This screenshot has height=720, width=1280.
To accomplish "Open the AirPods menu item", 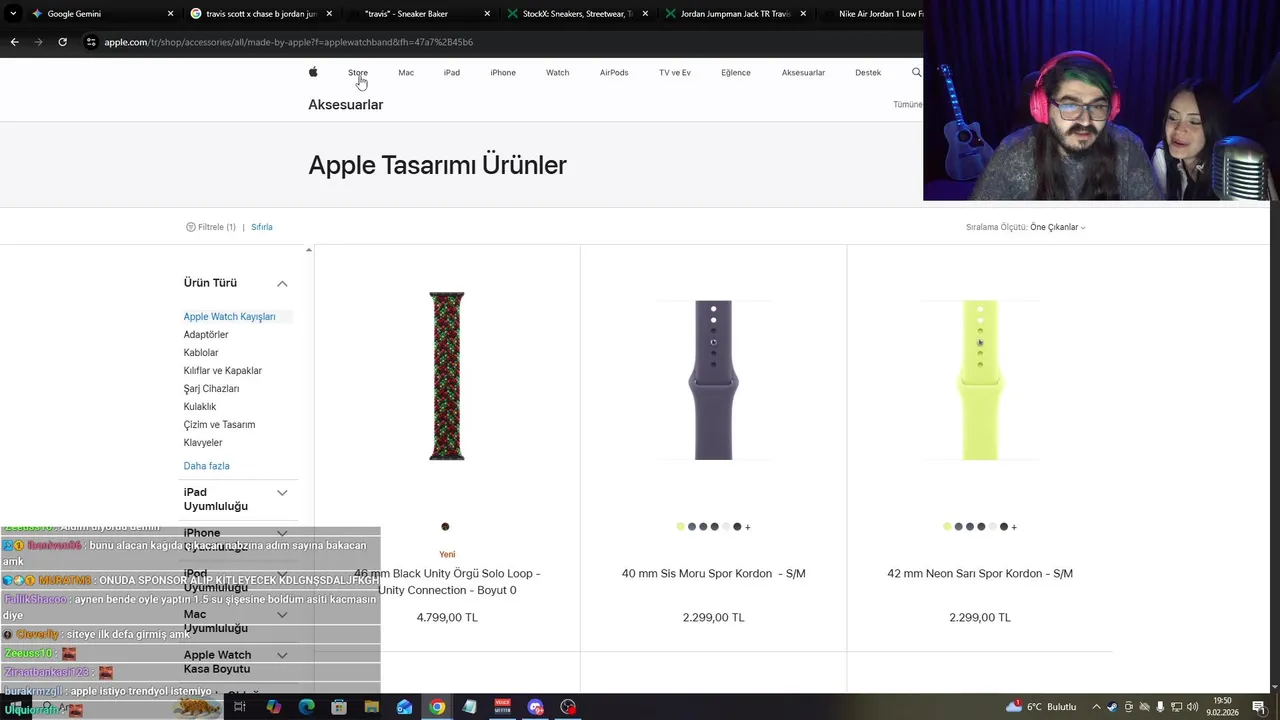I will pyautogui.click(x=614, y=72).
